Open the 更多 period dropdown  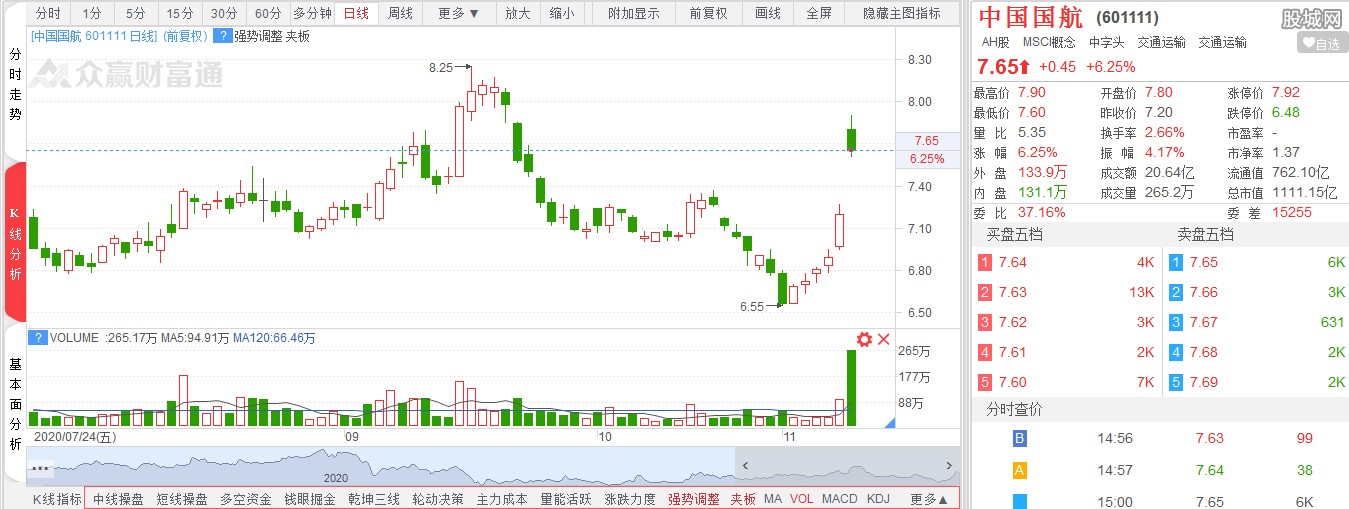click(x=459, y=14)
